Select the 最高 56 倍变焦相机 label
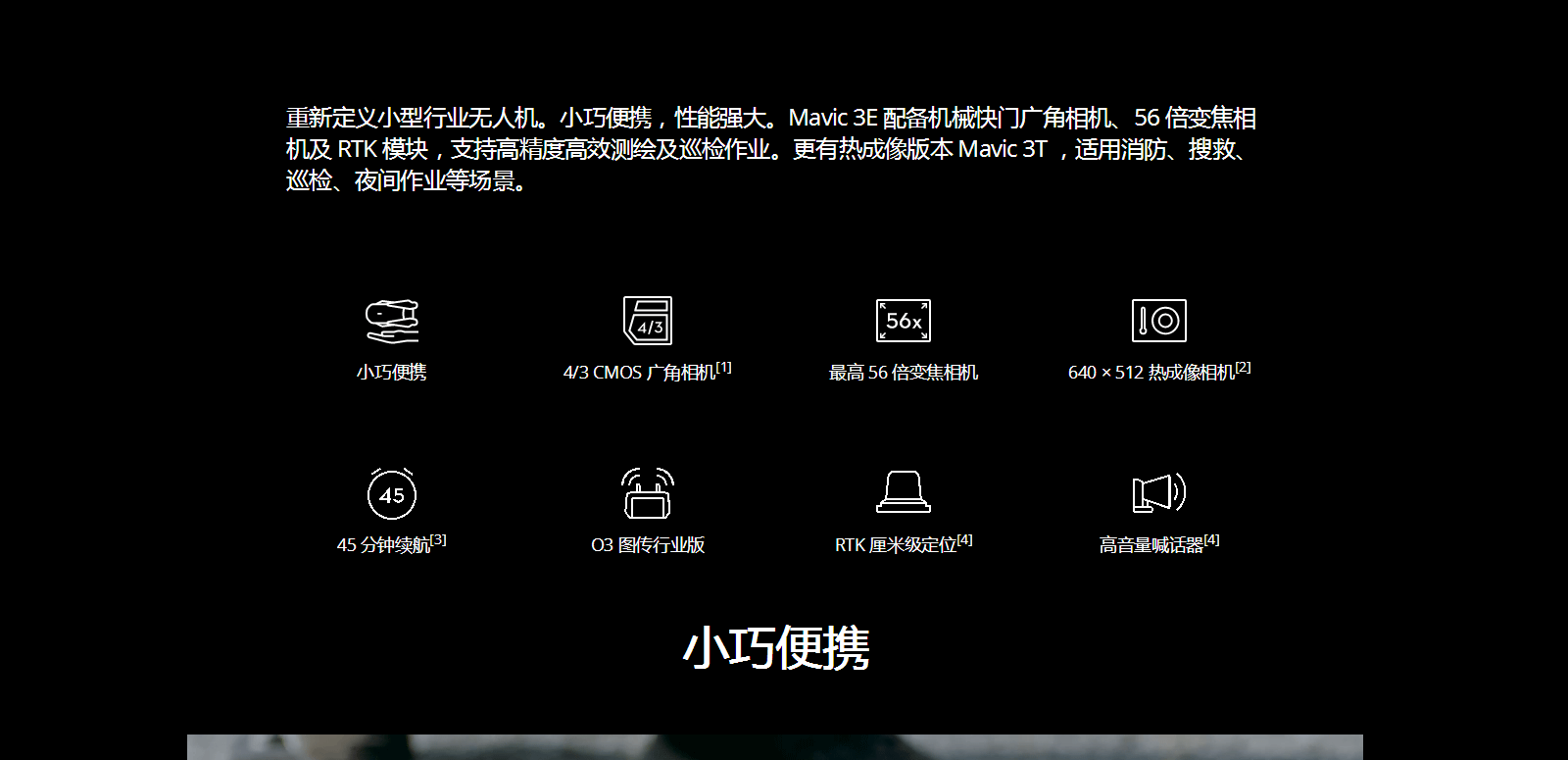1568x760 pixels. (904, 373)
